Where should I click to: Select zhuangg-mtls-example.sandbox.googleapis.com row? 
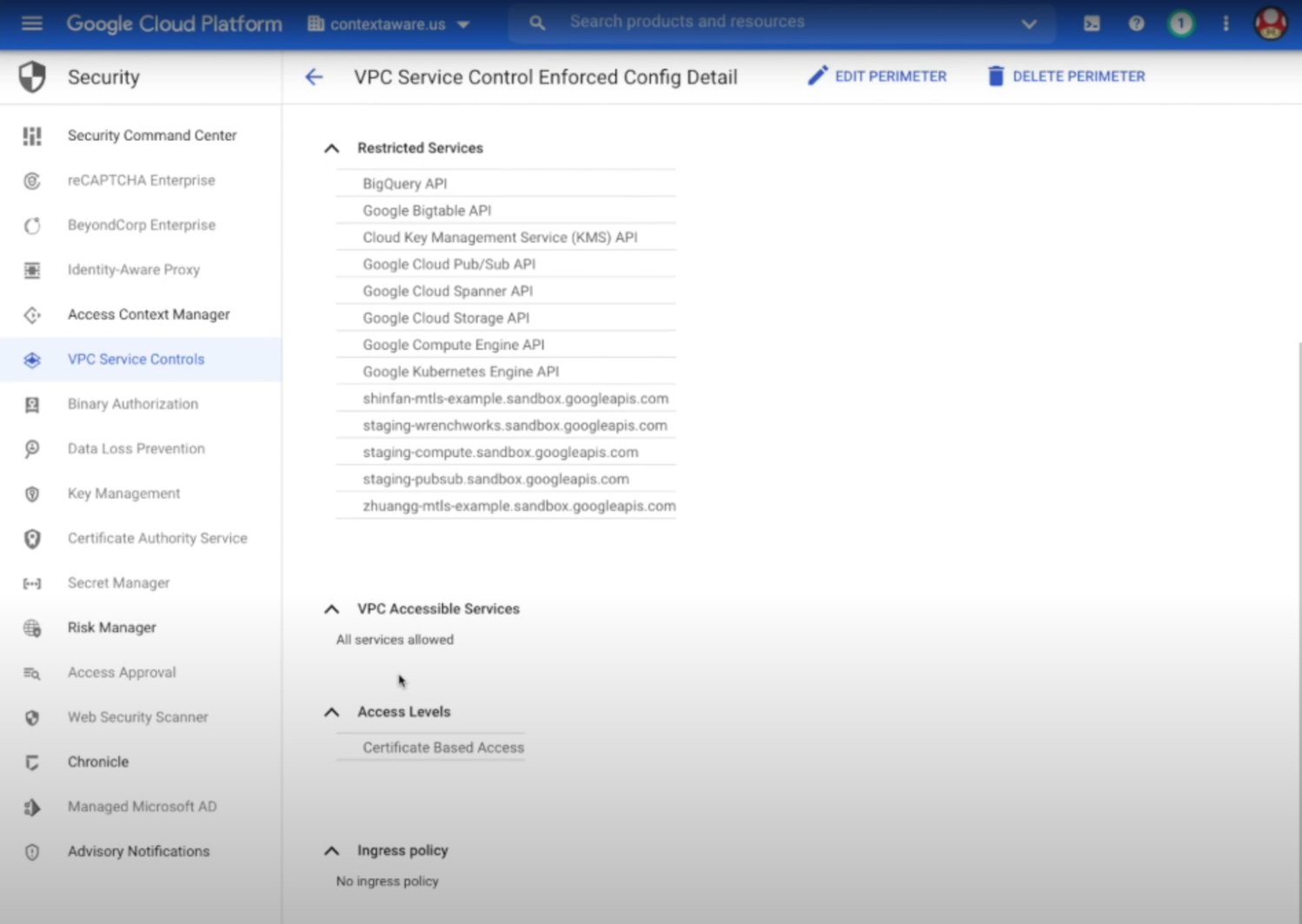(506, 507)
